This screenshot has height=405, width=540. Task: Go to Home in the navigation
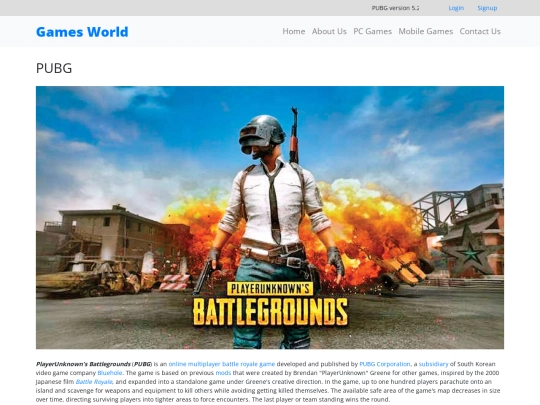pyautogui.click(x=294, y=31)
